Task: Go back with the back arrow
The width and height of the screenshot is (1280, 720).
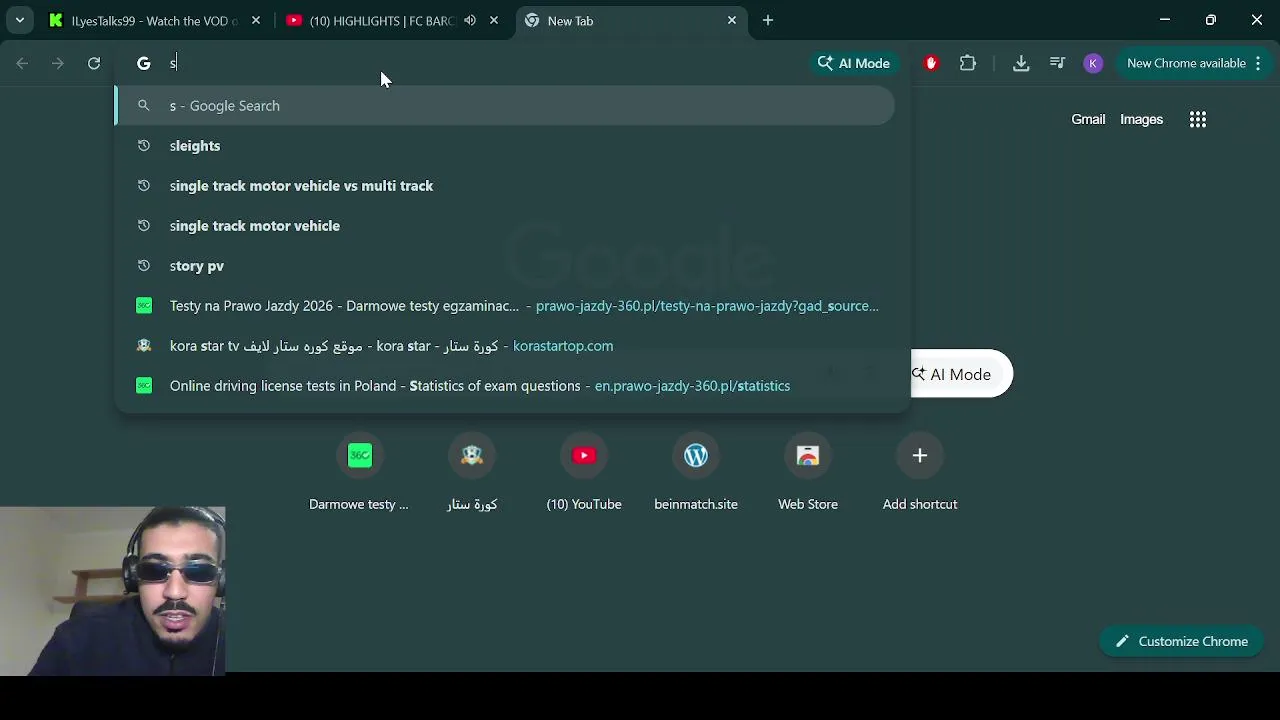Action: [22, 63]
